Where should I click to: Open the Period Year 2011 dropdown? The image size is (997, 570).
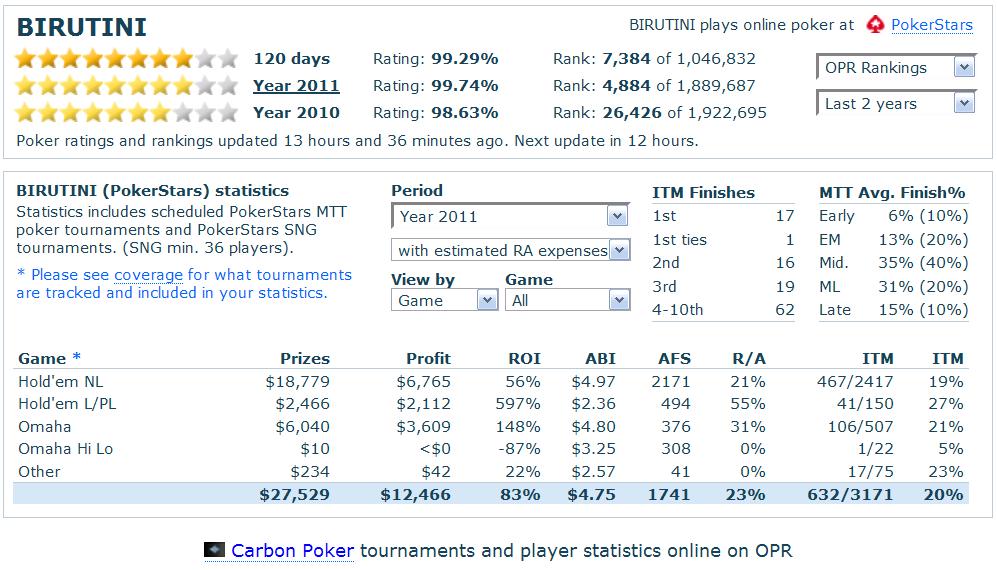pyautogui.click(x=511, y=216)
